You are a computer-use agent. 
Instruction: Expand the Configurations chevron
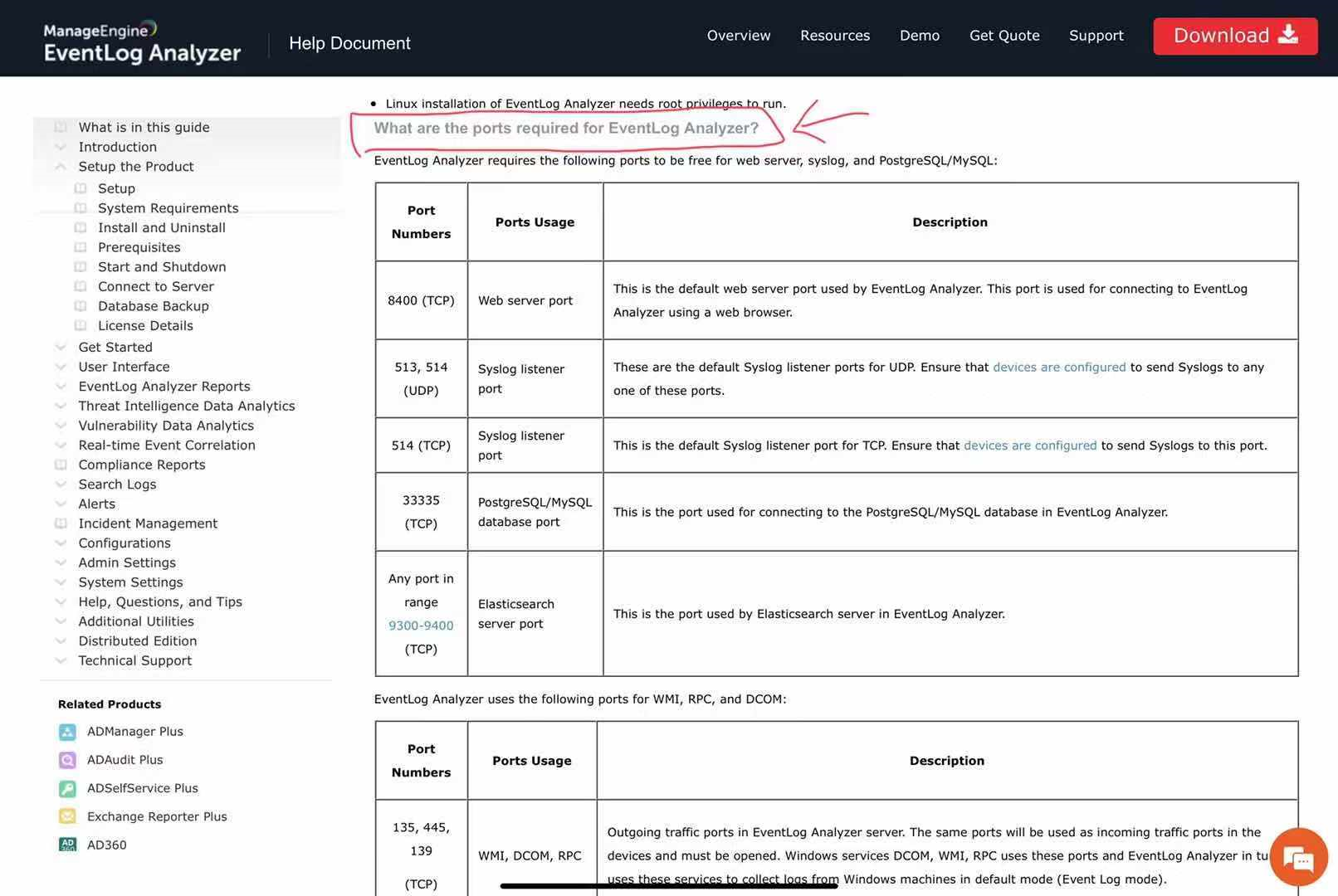click(61, 543)
